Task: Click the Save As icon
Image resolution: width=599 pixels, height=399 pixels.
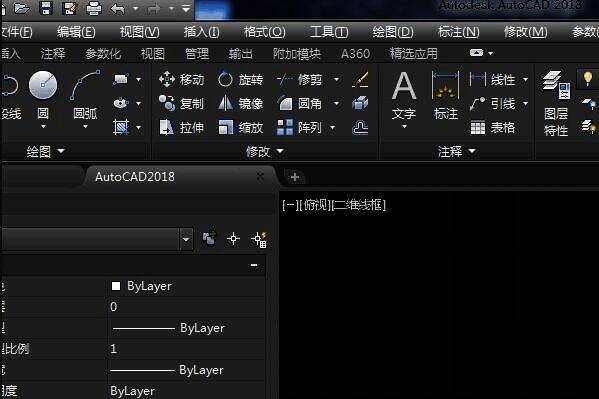Action: [70, 8]
